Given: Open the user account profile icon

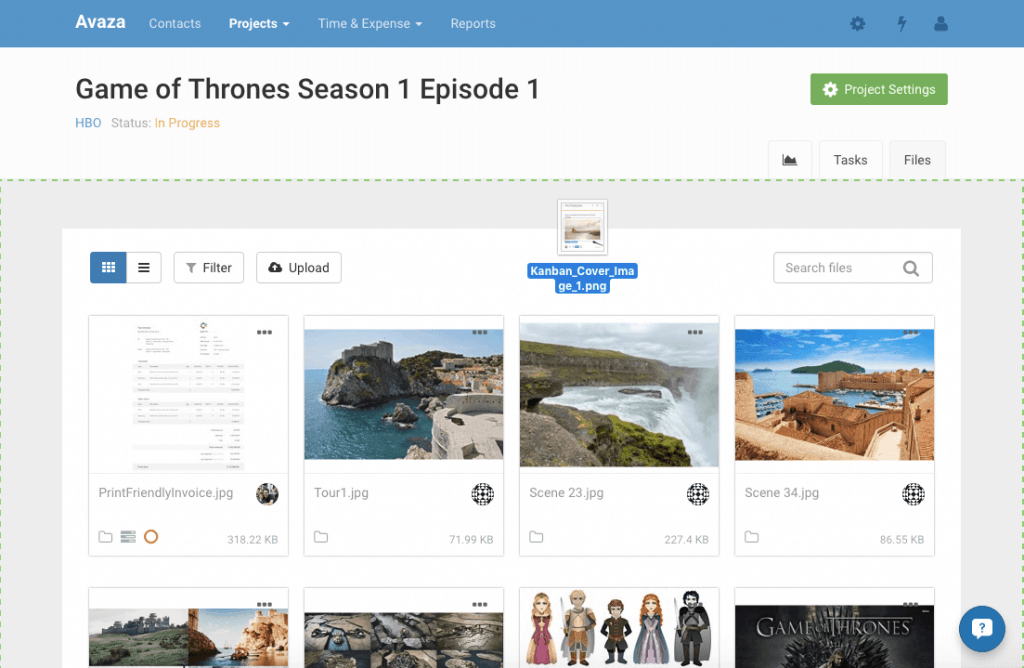Looking at the screenshot, I should click(x=941, y=24).
